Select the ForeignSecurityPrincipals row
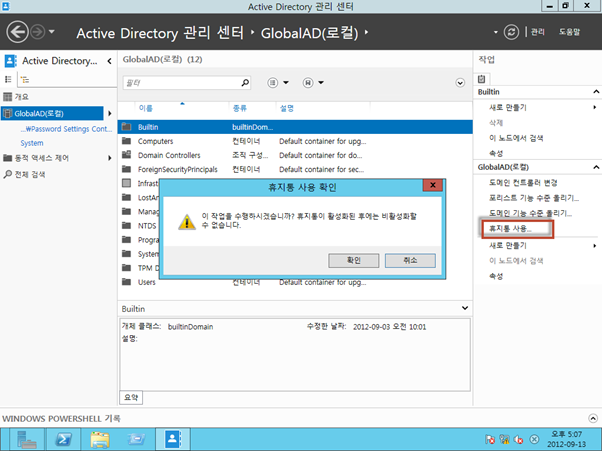The height and width of the screenshot is (451, 602). (x=295, y=169)
